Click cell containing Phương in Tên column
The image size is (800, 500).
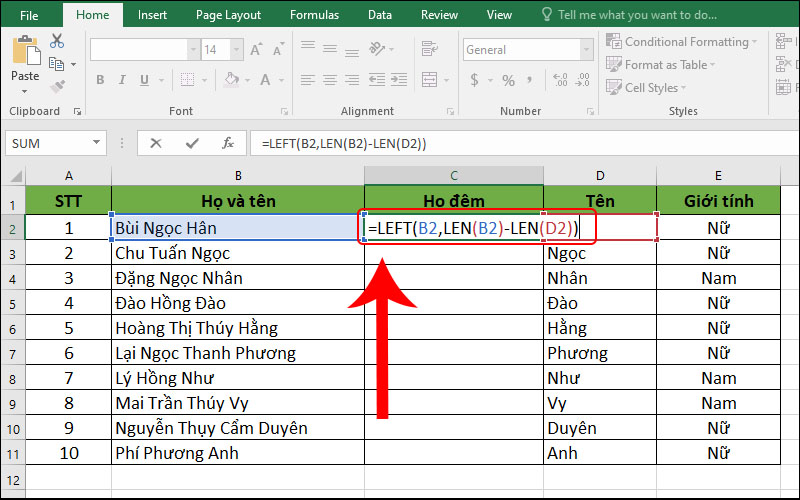click(600, 353)
